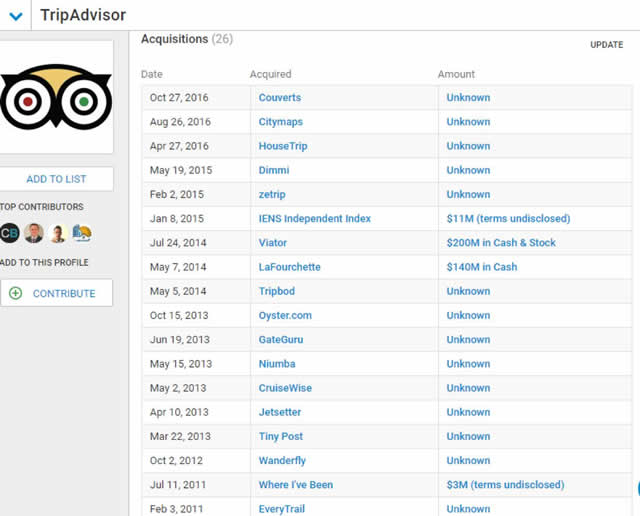Open the IENS Independent Index link
The image size is (640, 516).
(314, 219)
